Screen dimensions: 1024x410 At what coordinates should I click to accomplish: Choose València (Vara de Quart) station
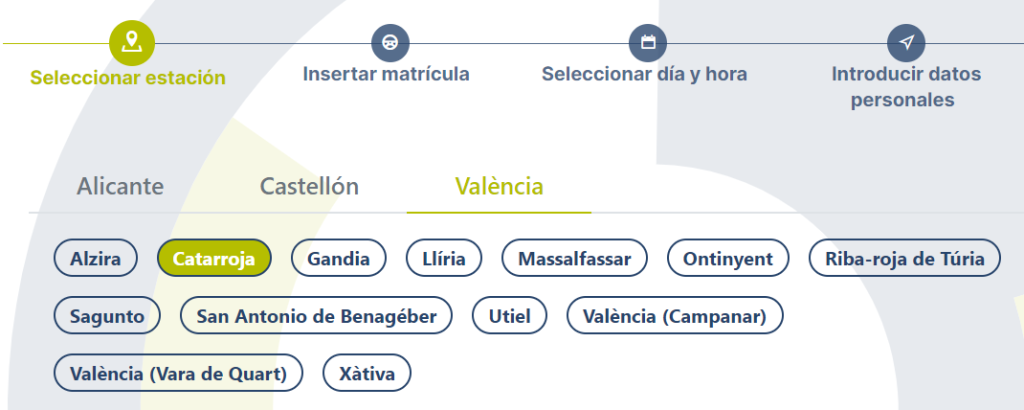[x=178, y=374]
